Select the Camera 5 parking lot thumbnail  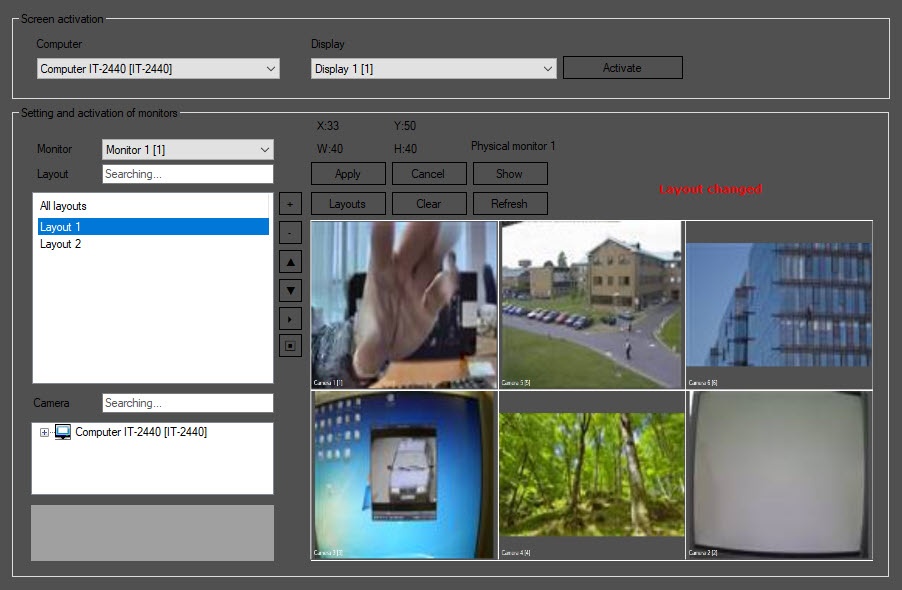[591, 304]
